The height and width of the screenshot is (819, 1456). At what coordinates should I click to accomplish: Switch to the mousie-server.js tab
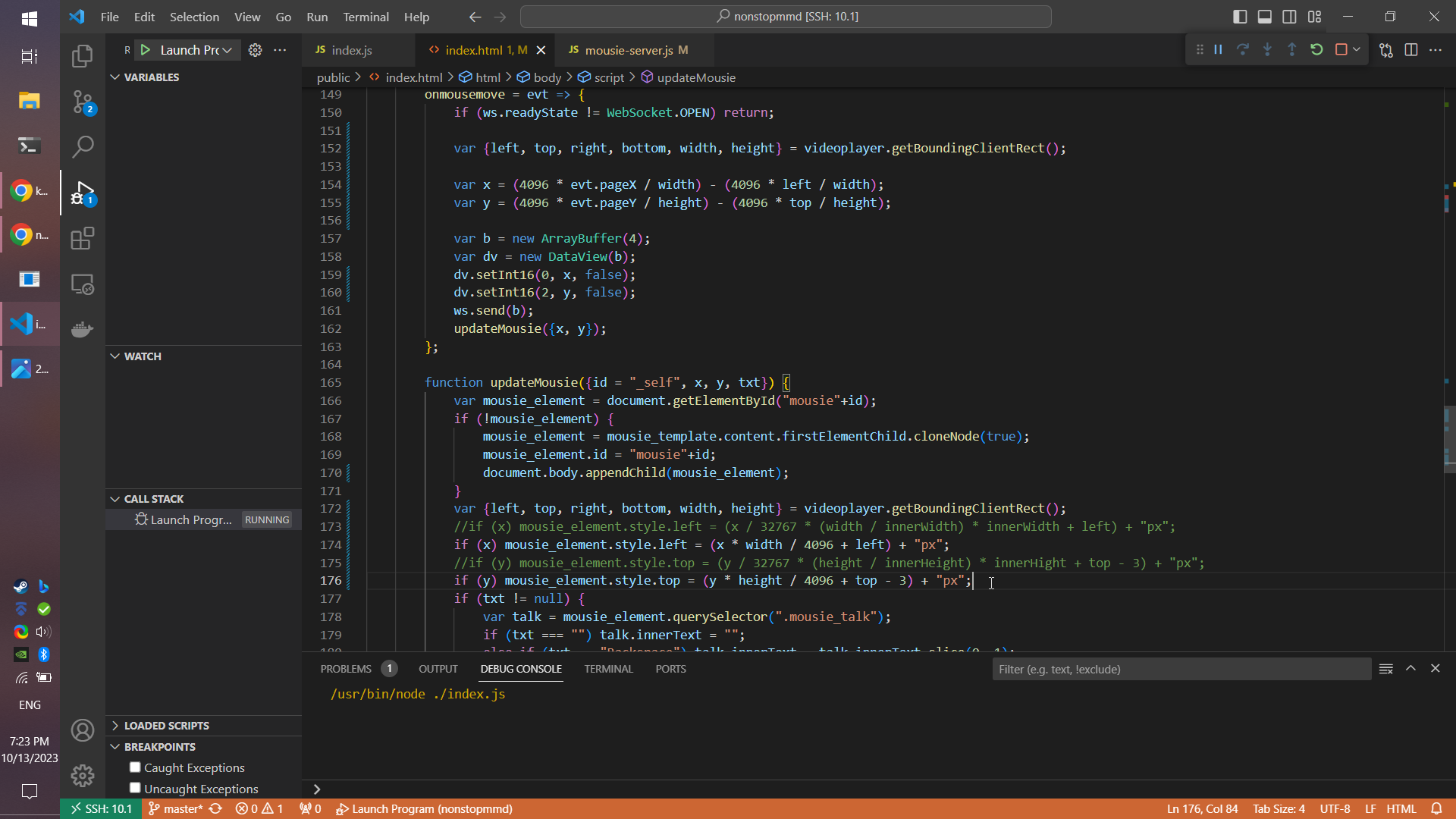pos(628,50)
